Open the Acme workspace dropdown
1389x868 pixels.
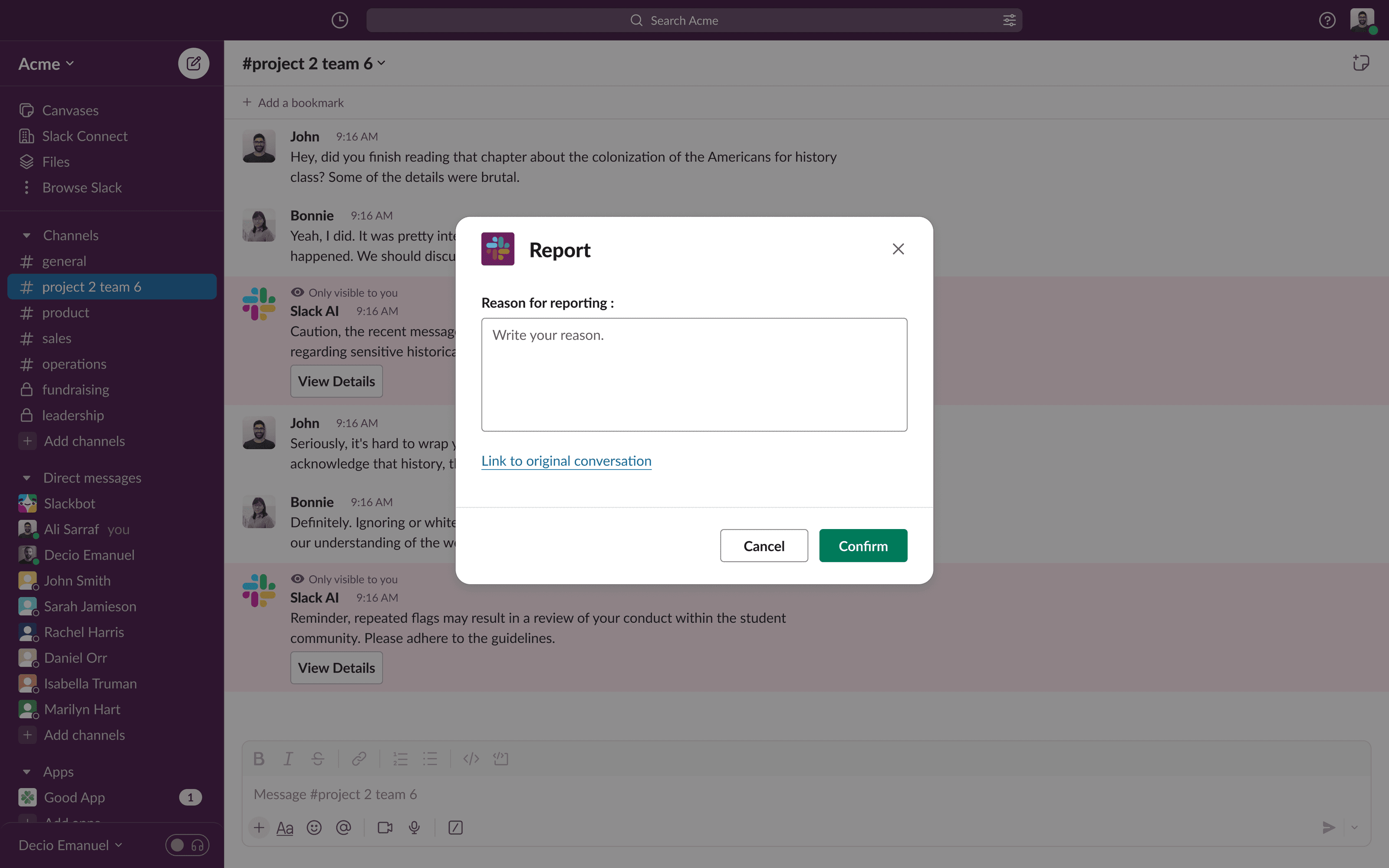click(46, 64)
